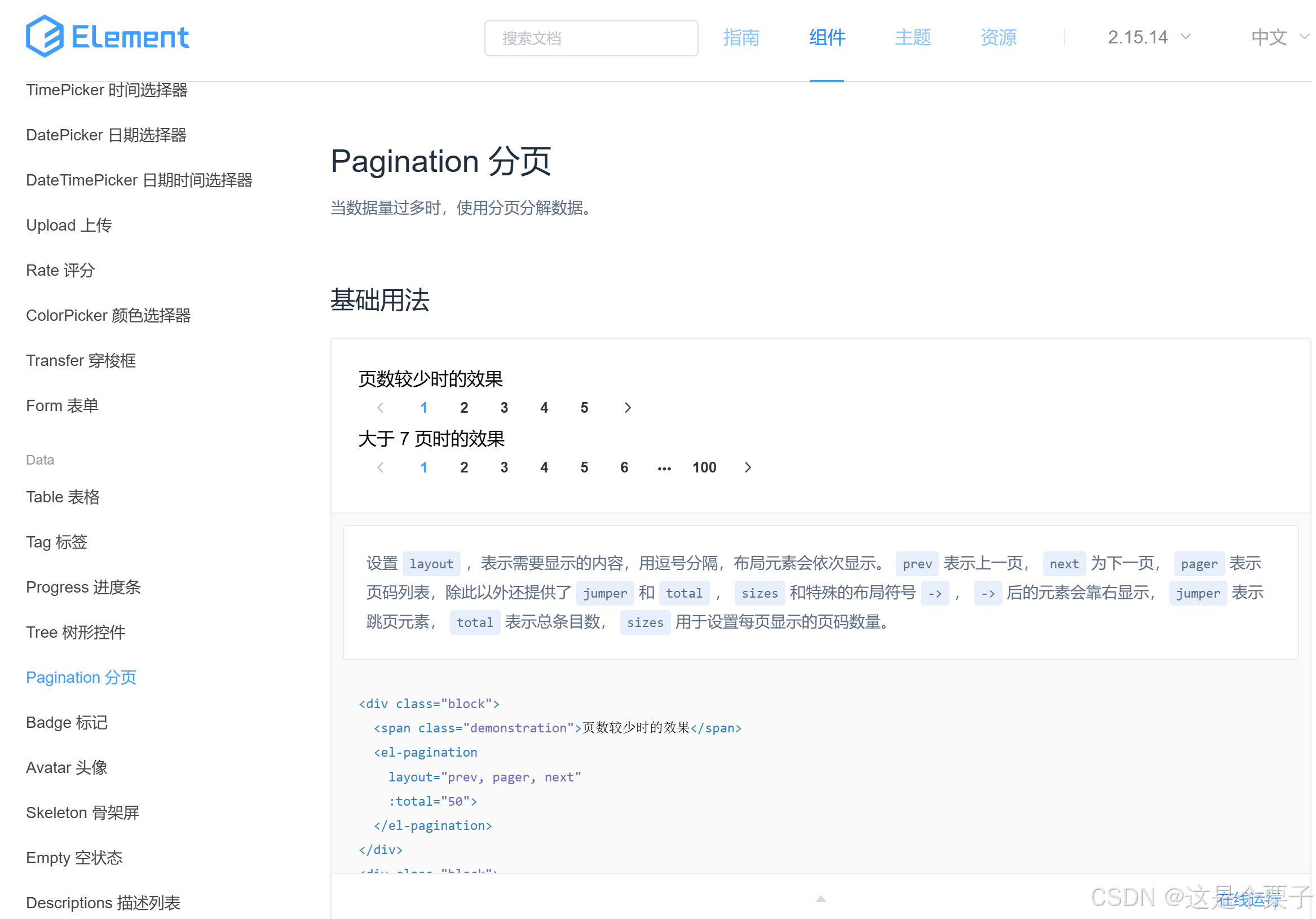Open Upload 上传 in sidebar
The image size is (1316, 919).
click(x=69, y=226)
